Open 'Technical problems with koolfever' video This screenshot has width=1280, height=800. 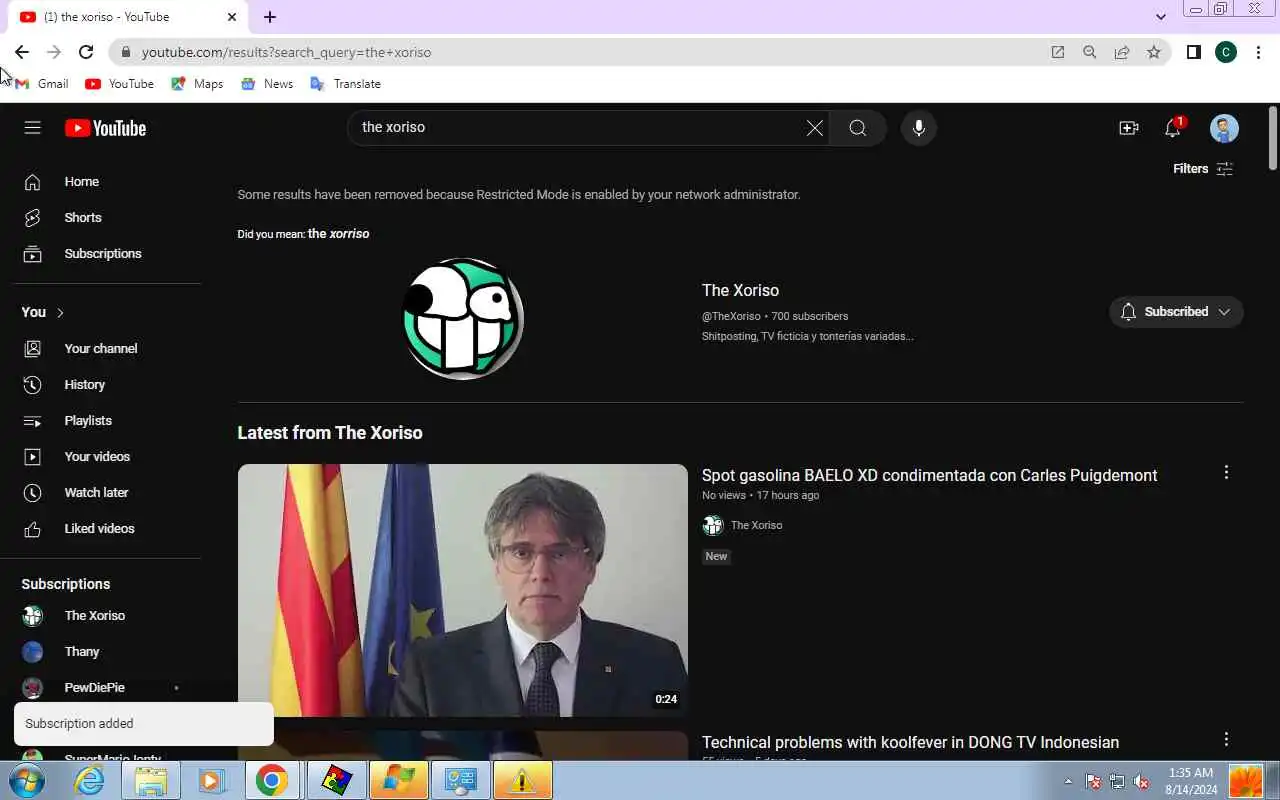(910, 743)
